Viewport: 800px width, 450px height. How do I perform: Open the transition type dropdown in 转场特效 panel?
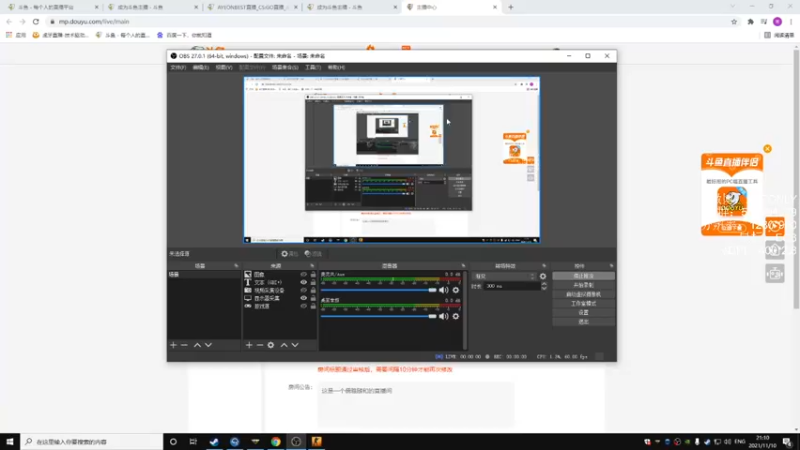pos(504,276)
